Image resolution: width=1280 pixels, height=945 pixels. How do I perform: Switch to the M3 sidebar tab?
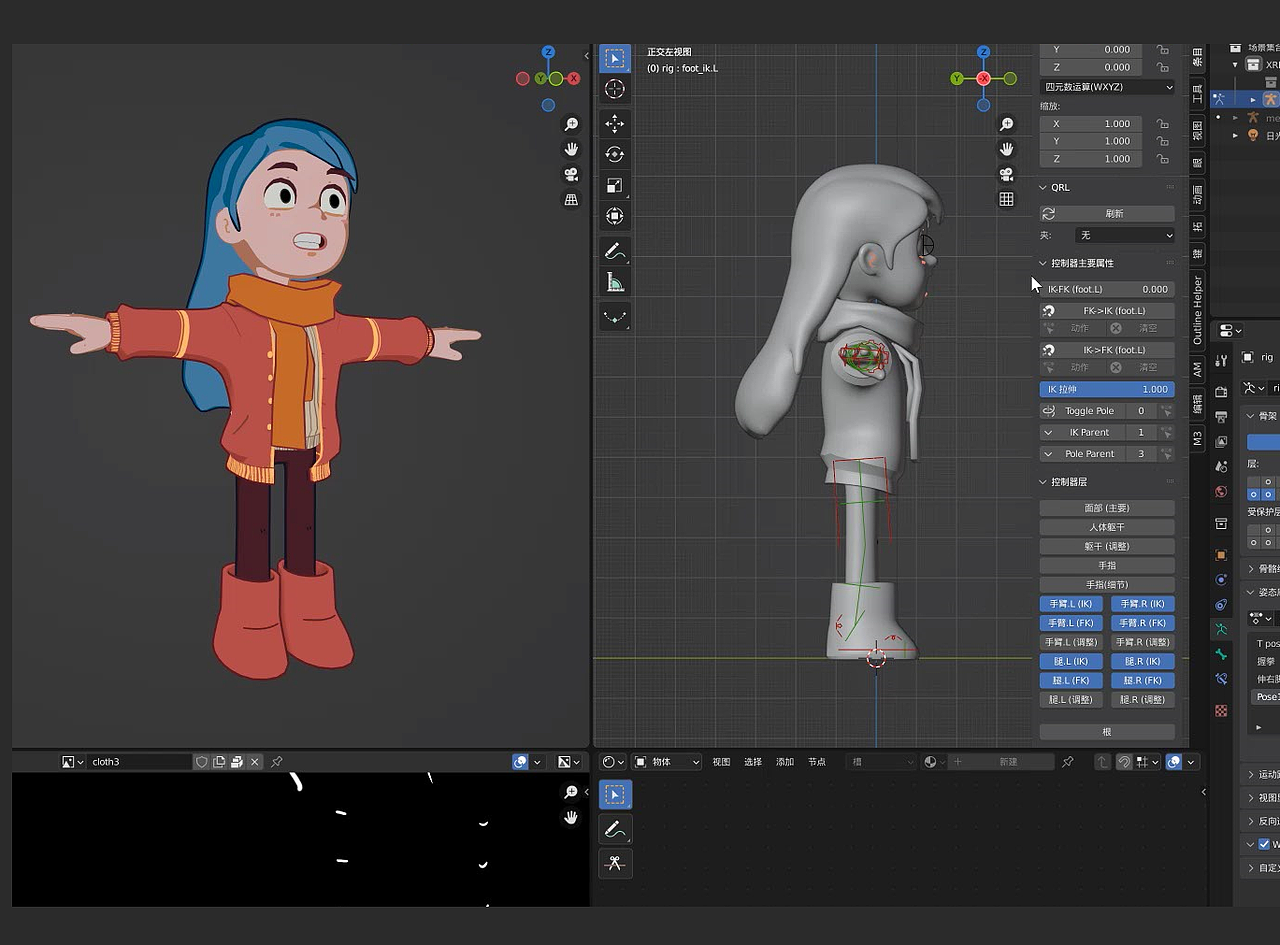[x=1198, y=437]
